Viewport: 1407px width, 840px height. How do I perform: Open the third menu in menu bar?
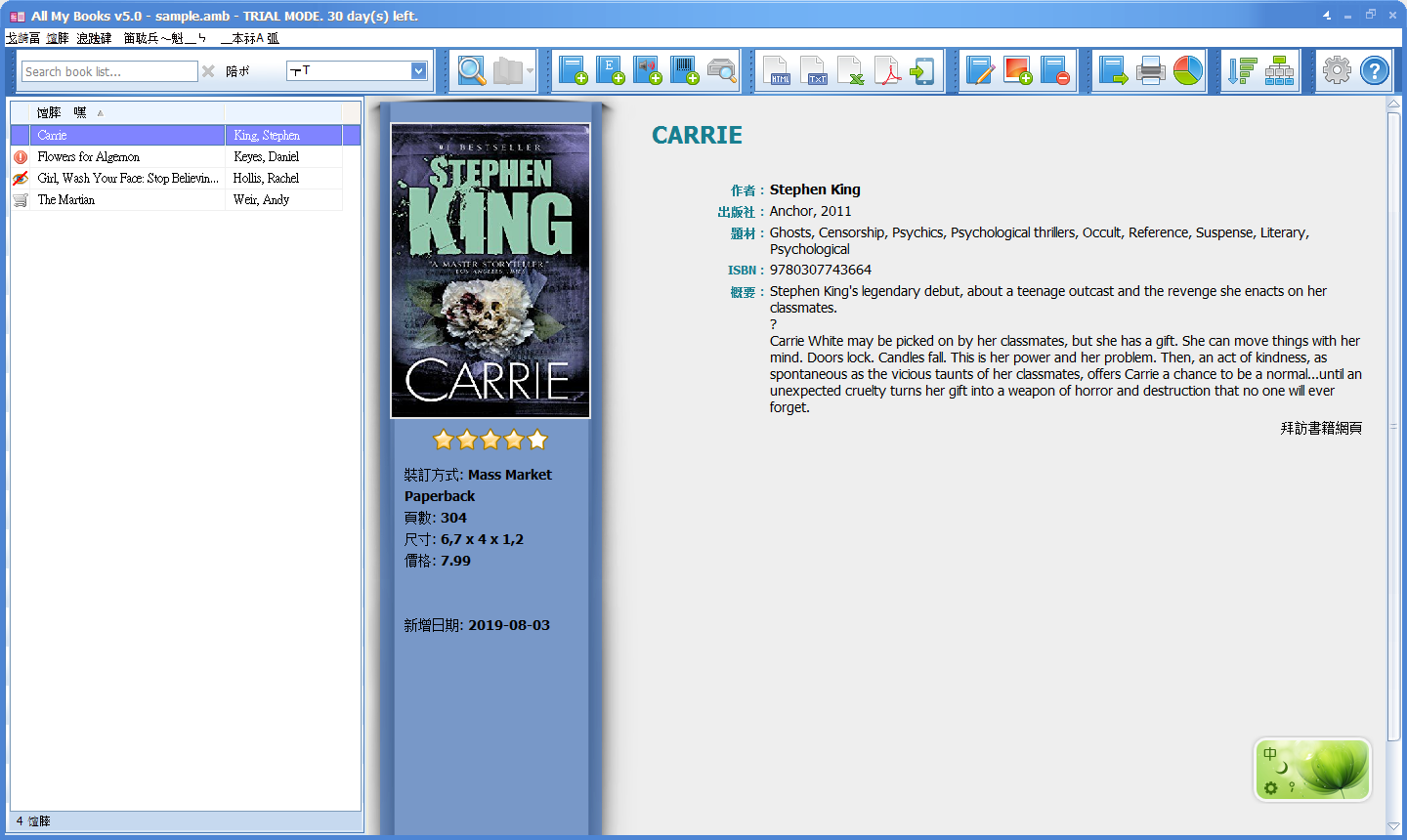(x=94, y=38)
